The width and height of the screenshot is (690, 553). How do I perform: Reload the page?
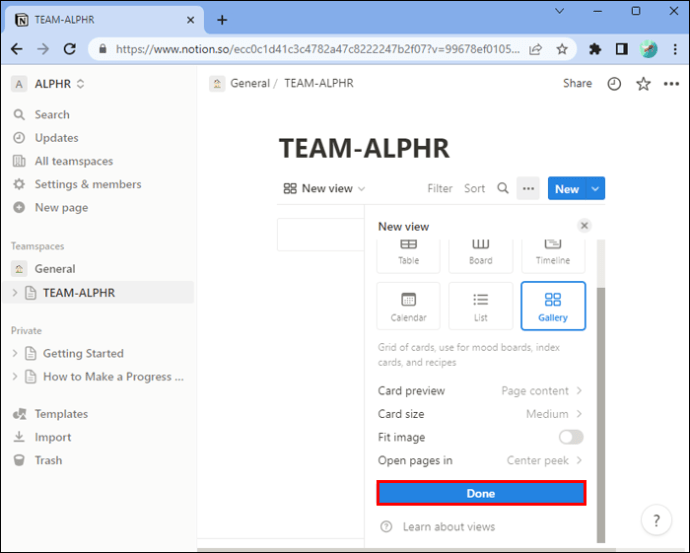tap(70, 49)
